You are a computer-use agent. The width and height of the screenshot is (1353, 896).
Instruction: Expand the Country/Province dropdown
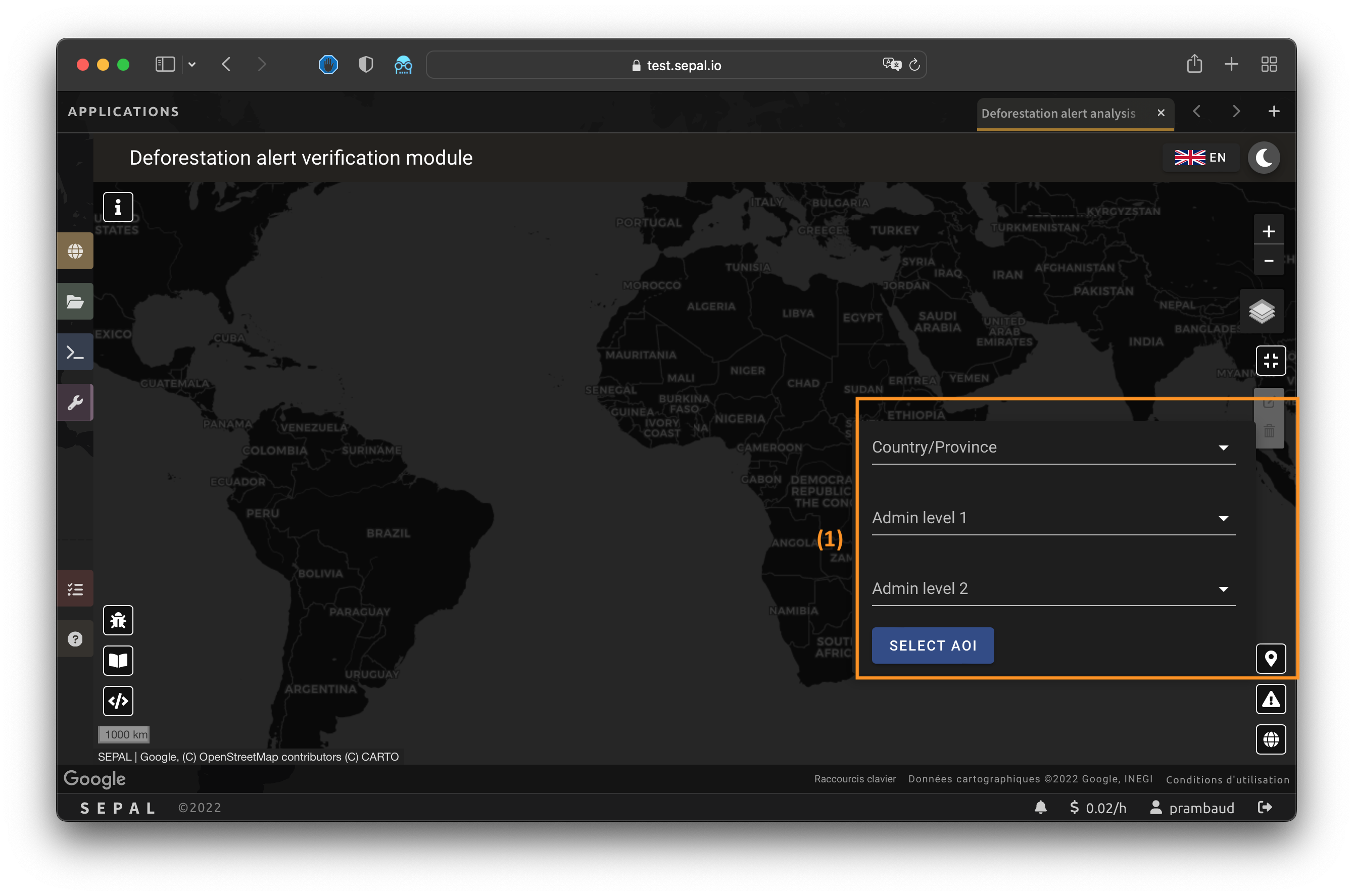pyautogui.click(x=1053, y=447)
